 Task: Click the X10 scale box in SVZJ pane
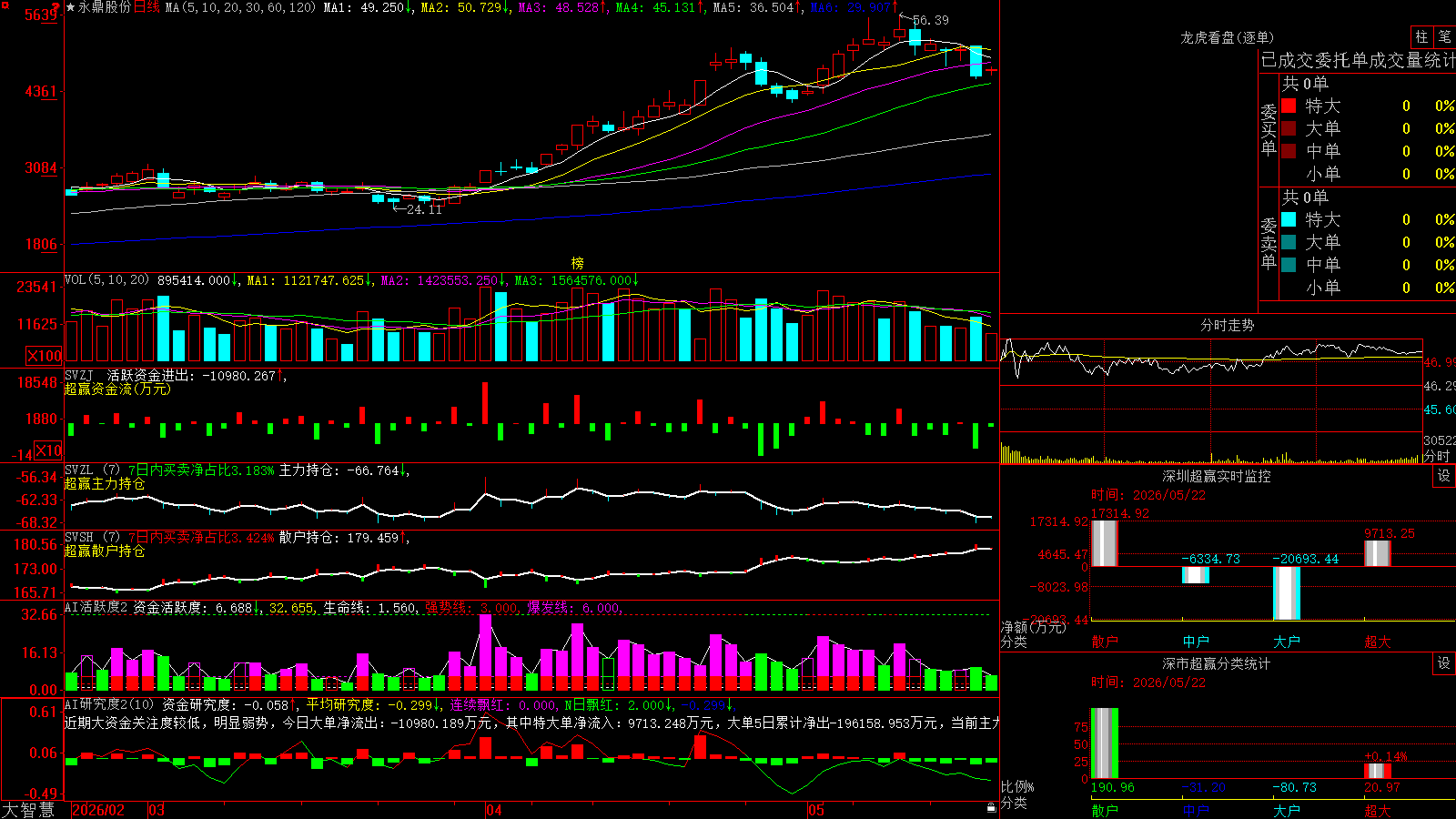[49, 450]
